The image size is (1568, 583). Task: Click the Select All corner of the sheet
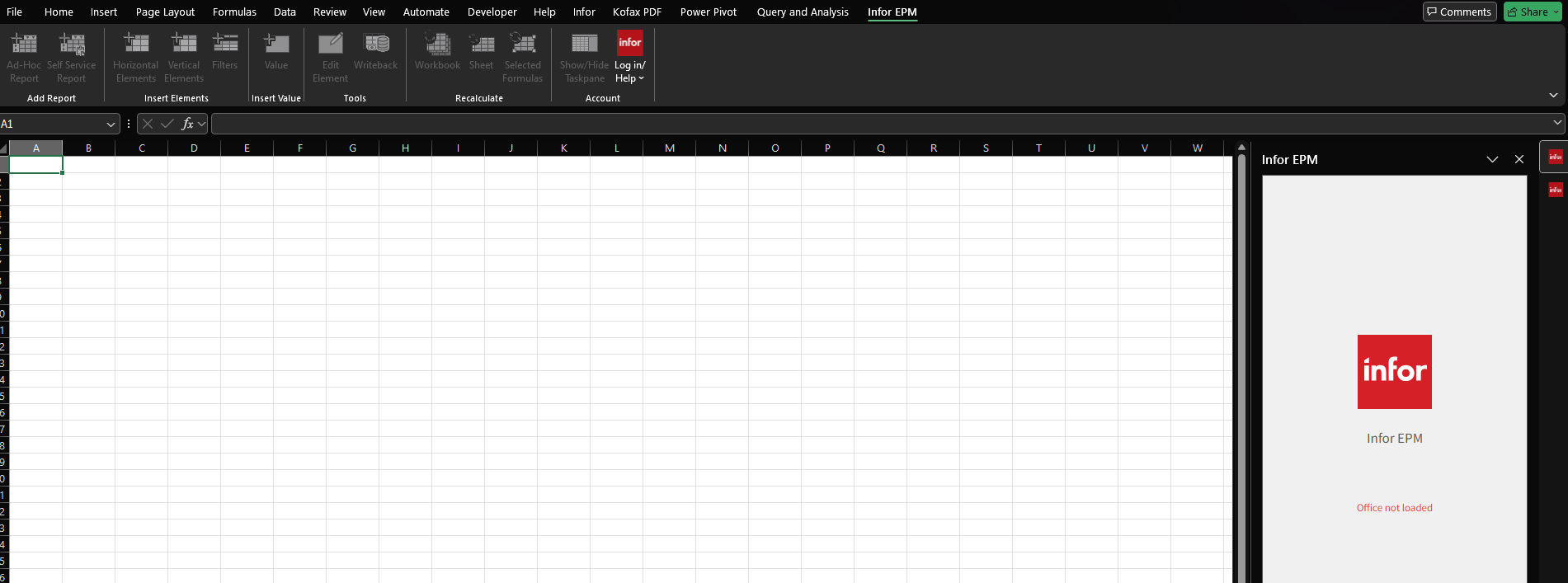tap(4, 148)
